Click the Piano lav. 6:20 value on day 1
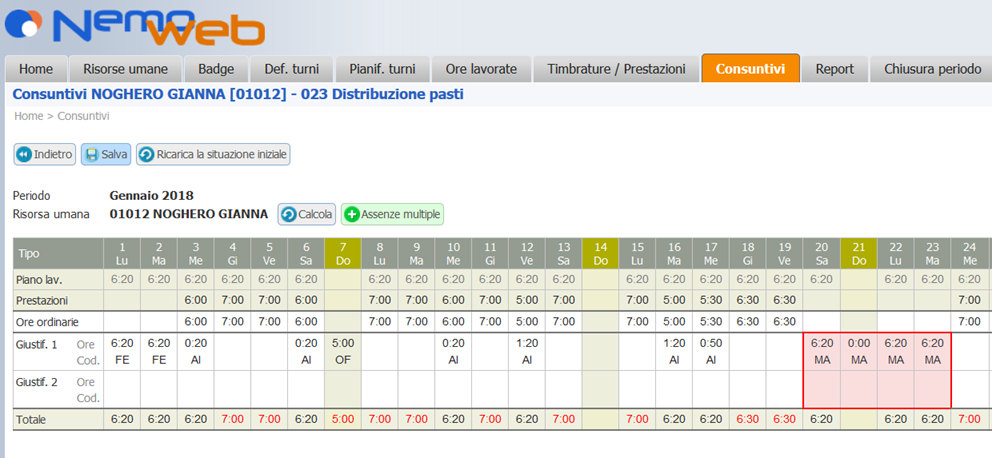The width and height of the screenshot is (992, 458). [122, 279]
